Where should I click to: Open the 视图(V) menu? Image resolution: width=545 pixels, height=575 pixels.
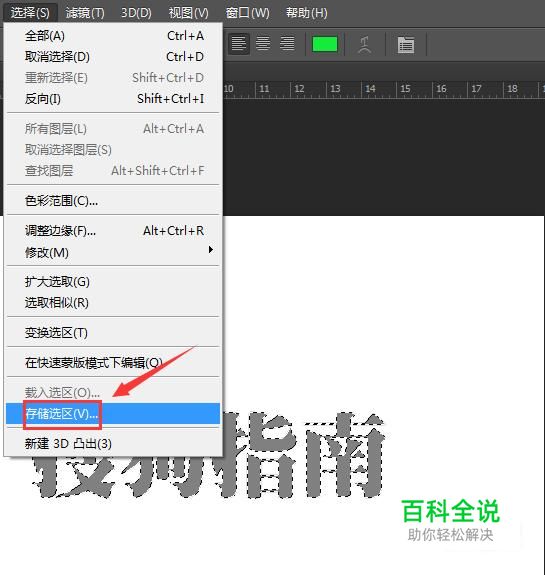(189, 13)
